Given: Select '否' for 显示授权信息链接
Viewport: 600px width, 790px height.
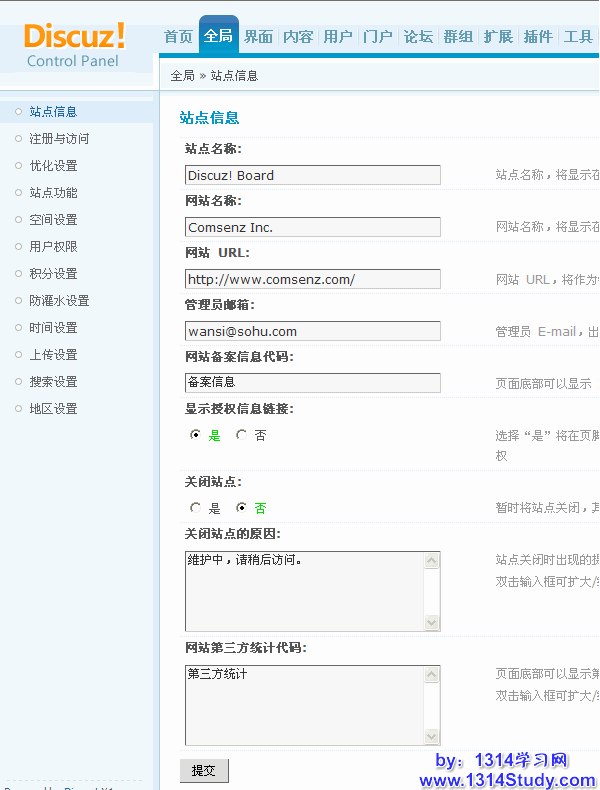Looking at the screenshot, I should (x=241, y=436).
